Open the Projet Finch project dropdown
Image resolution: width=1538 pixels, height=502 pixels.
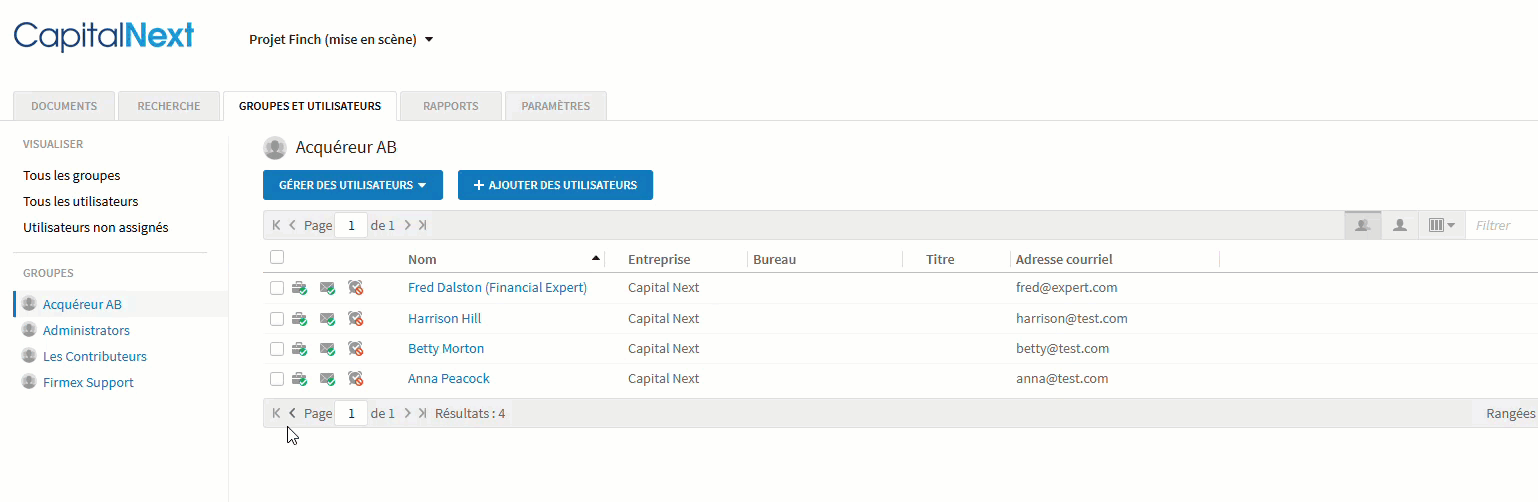pos(341,40)
